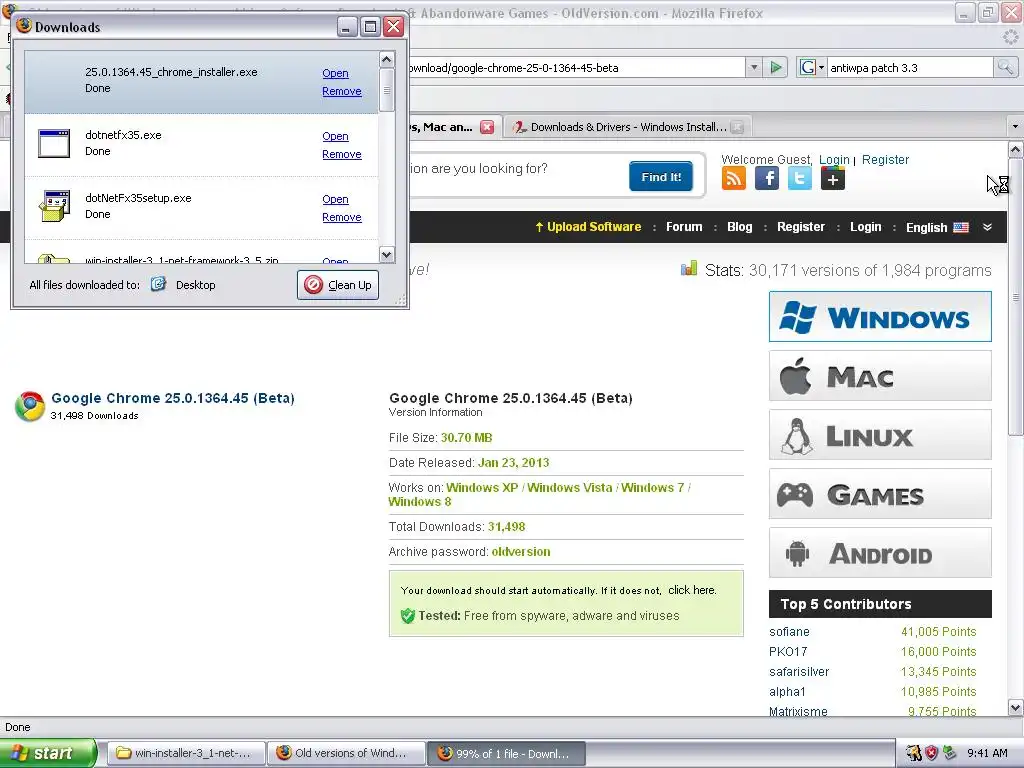The image size is (1024, 768).
Task: Click the Windows XP works-on link
Action: tap(482, 487)
